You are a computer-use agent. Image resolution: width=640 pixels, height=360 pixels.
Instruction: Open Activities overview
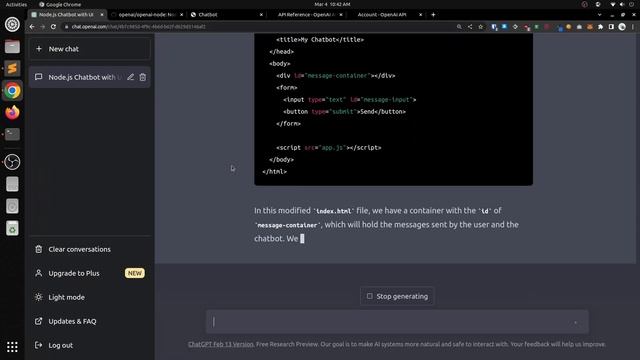(16, 4)
